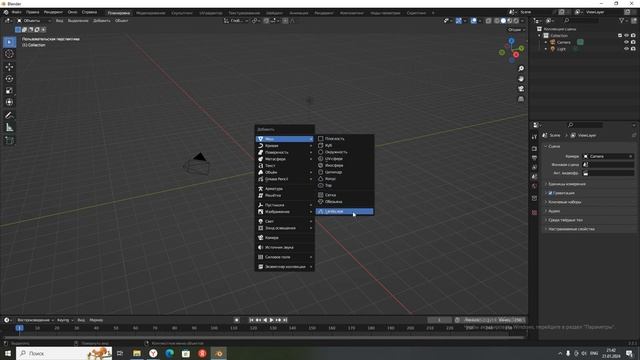Click the navigation gizmo Z axis
This screenshot has height=360, width=640.
point(511,41)
